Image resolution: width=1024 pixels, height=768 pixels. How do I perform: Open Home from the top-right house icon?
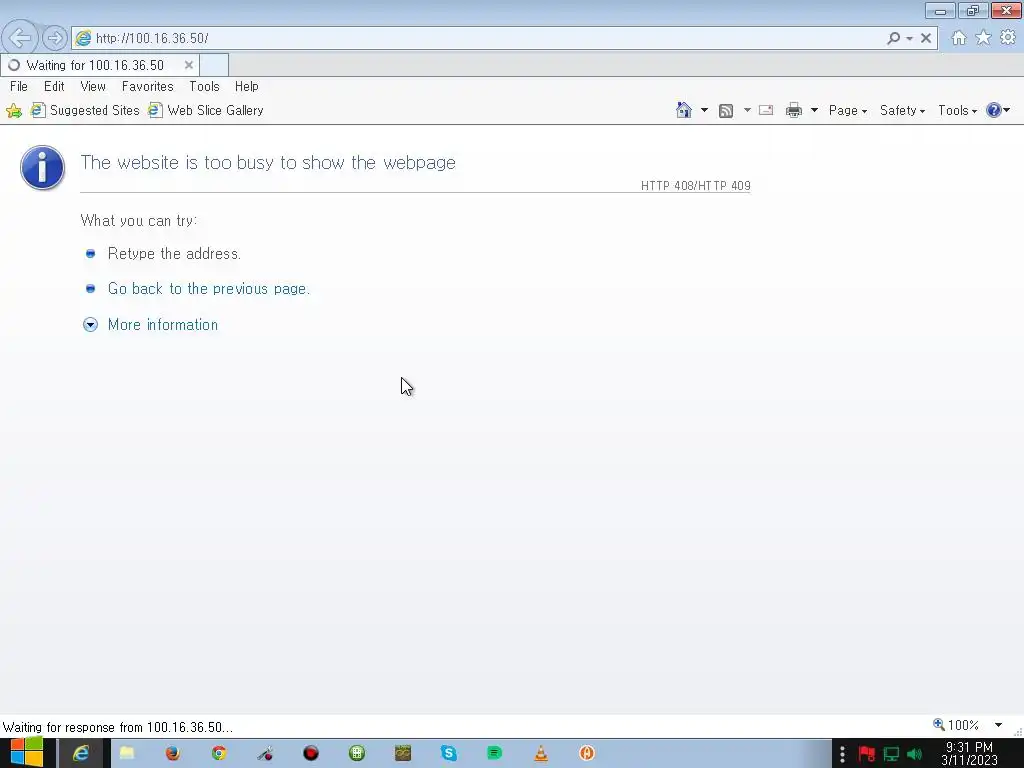(x=959, y=38)
